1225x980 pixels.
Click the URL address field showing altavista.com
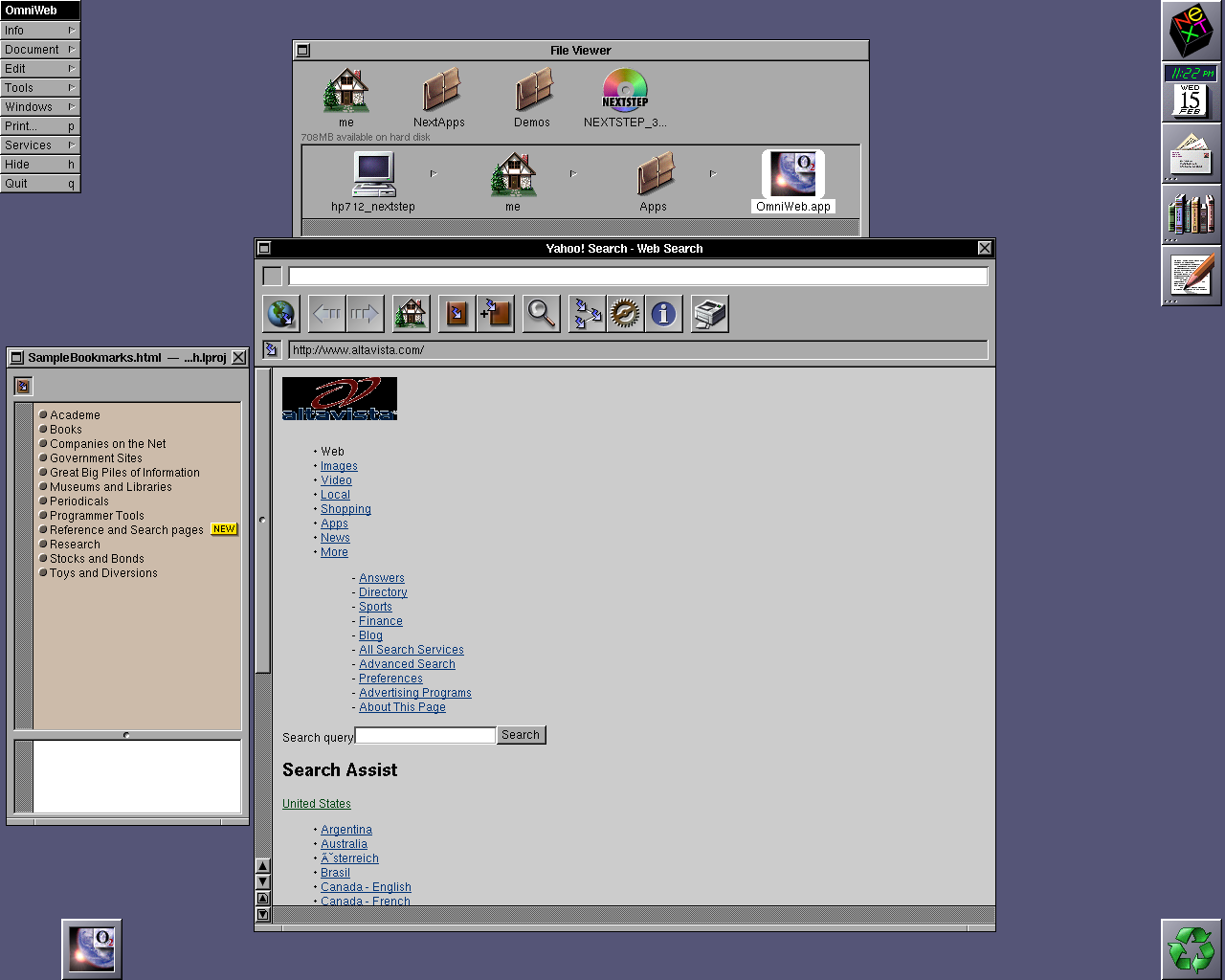pos(638,350)
